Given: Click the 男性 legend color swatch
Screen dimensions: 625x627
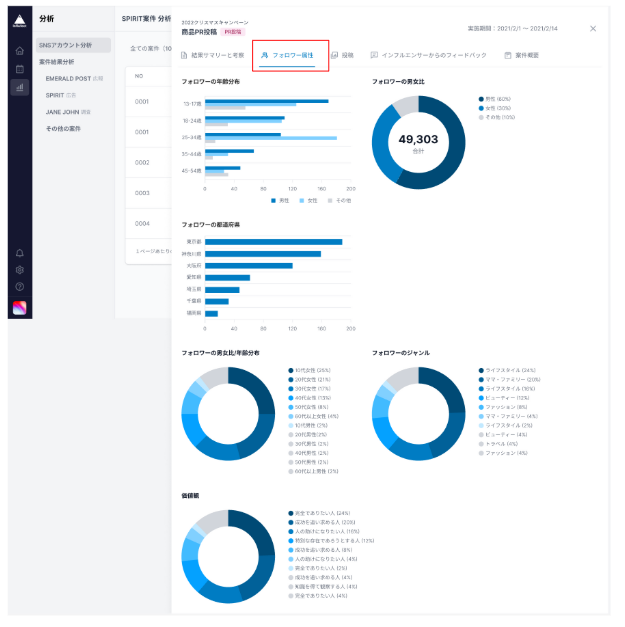Looking at the screenshot, I should (x=274, y=201).
